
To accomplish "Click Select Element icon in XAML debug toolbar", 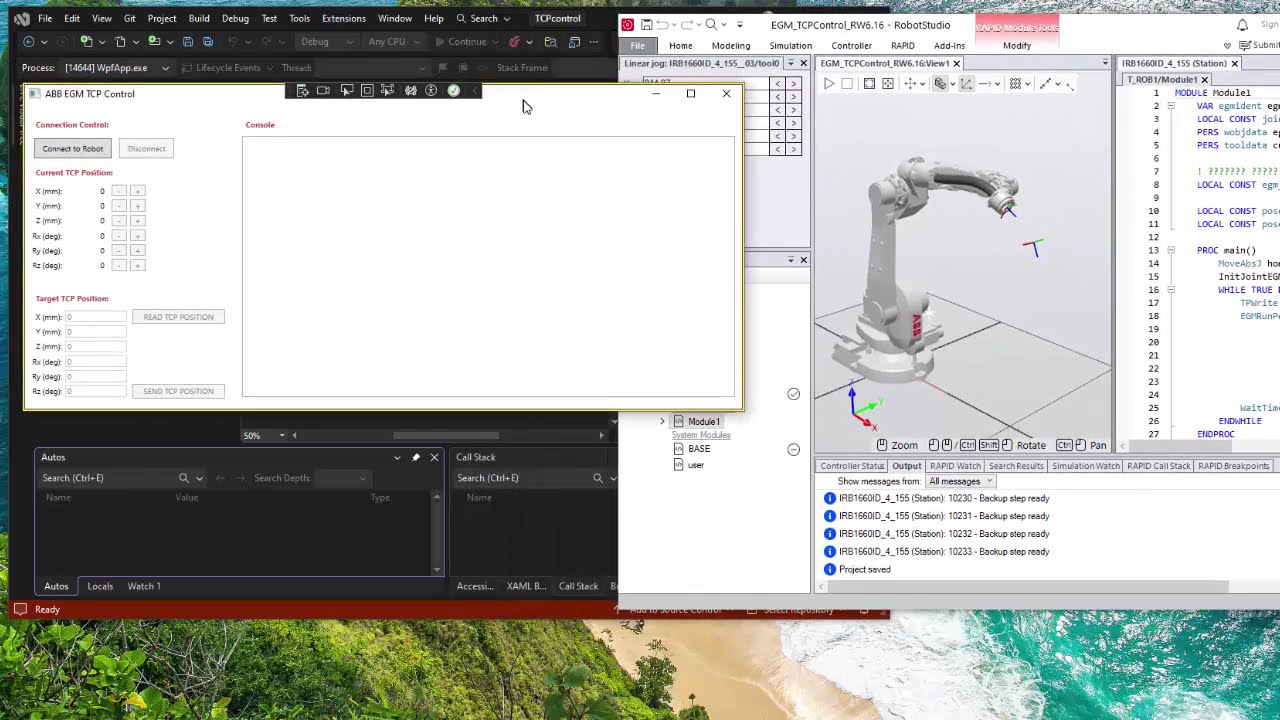I will 346,91.
